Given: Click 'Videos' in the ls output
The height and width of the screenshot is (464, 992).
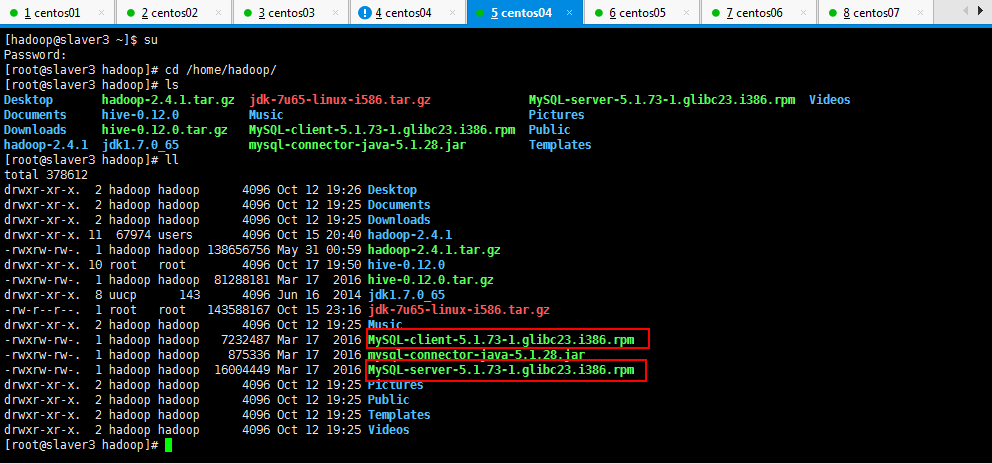Looking at the screenshot, I should (829, 100).
